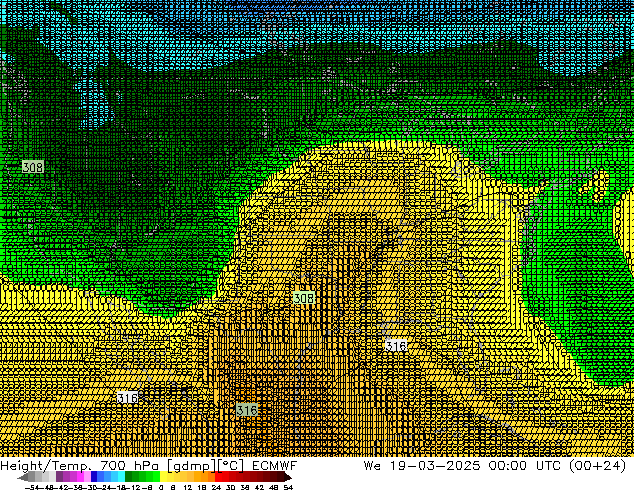The width and height of the screenshot is (634, 490).
Task: Click the "24" value on the color scale
Action: [216, 487]
